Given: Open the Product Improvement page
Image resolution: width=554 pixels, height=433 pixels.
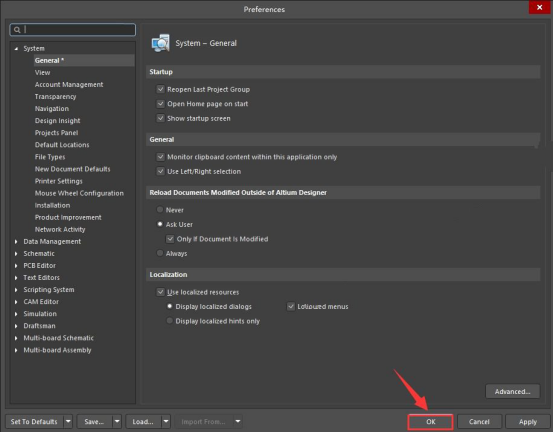Looking at the screenshot, I should click(x=68, y=217).
